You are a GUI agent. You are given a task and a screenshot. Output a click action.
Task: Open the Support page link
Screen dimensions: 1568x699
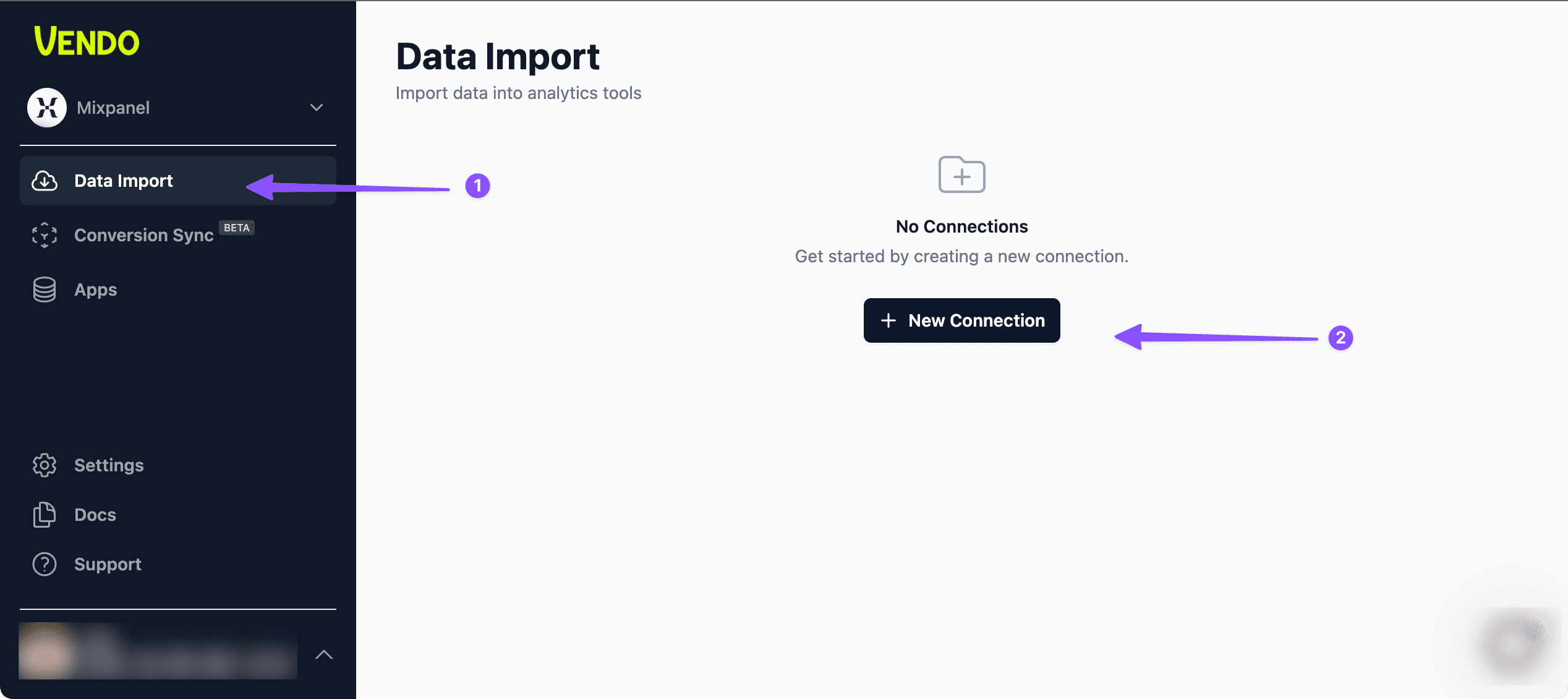(x=108, y=564)
